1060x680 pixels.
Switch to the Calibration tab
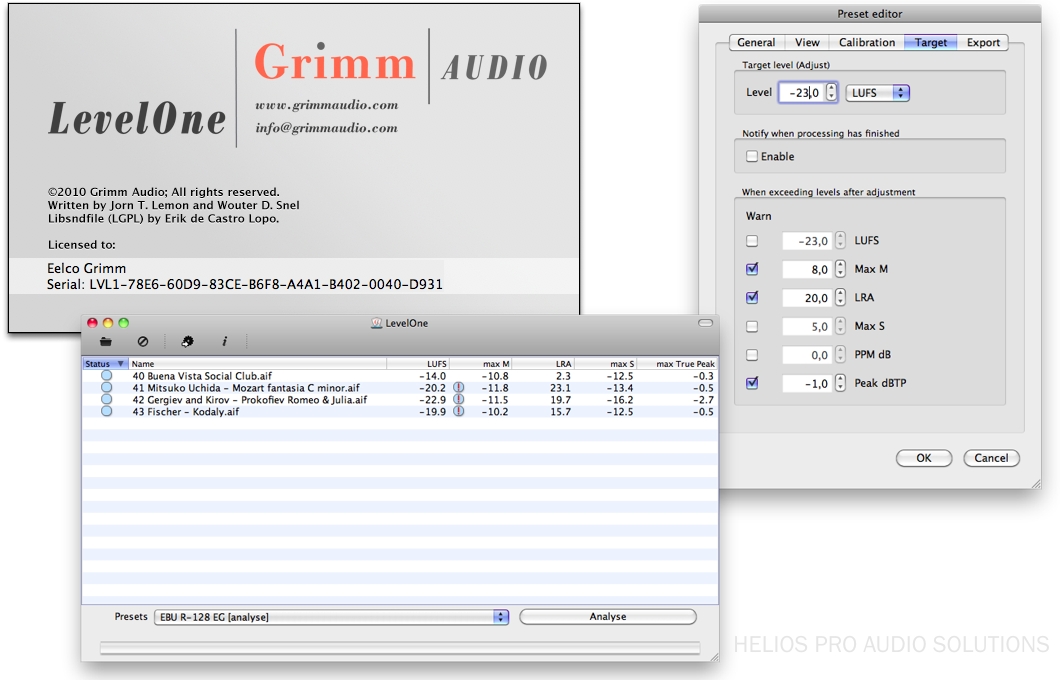click(867, 42)
